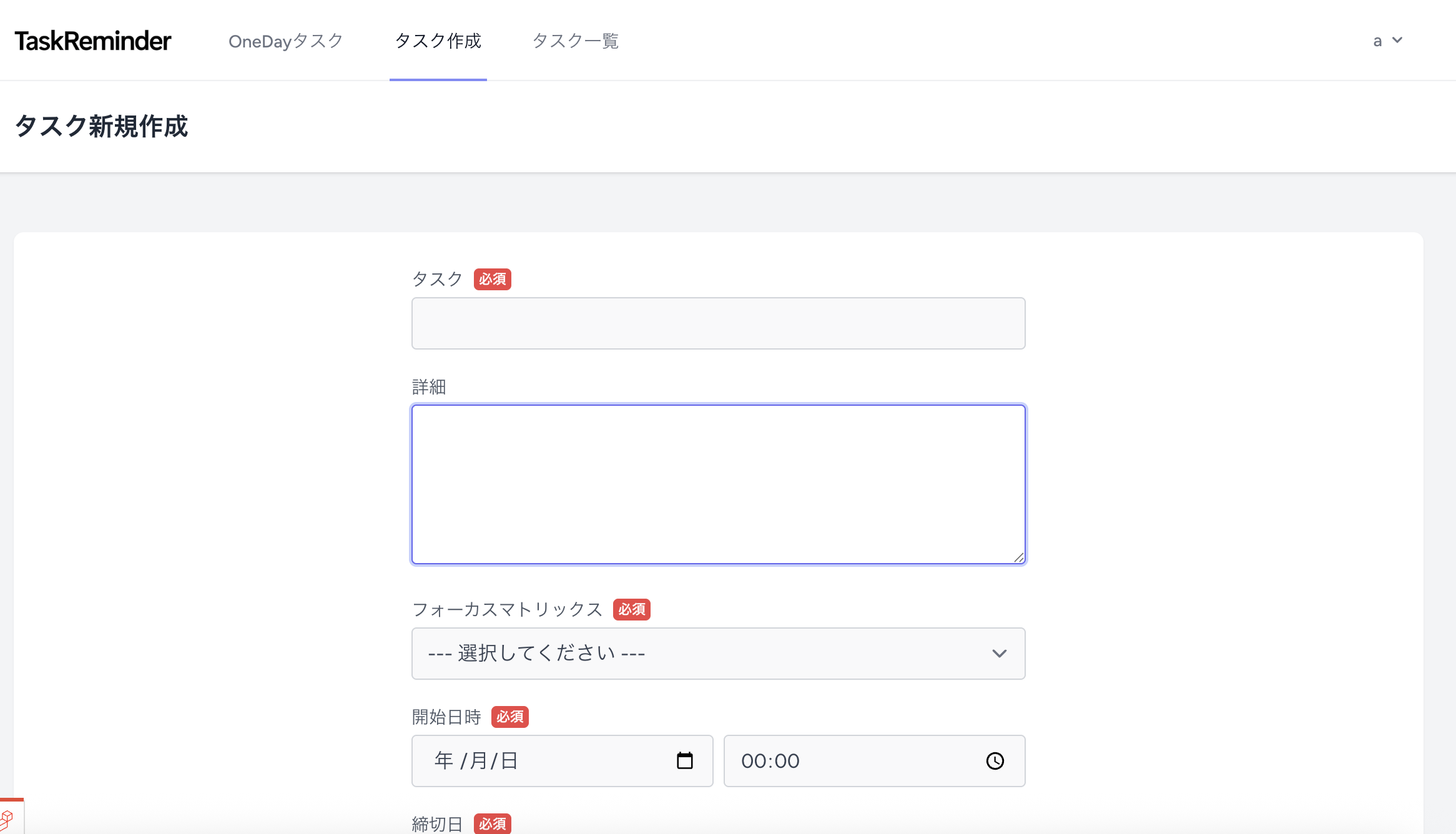Click the textarea resize handle in 詳細
The height and width of the screenshot is (834, 1456).
(x=1019, y=557)
